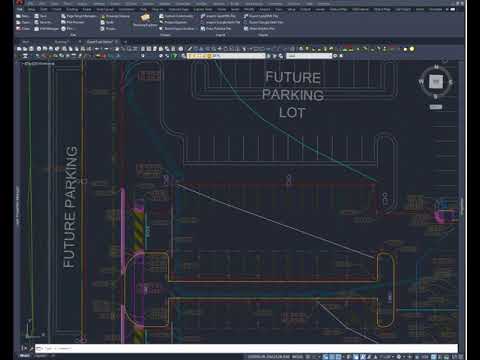Click New in the File ribbon panel
480x360 pixels.
coord(23,16)
